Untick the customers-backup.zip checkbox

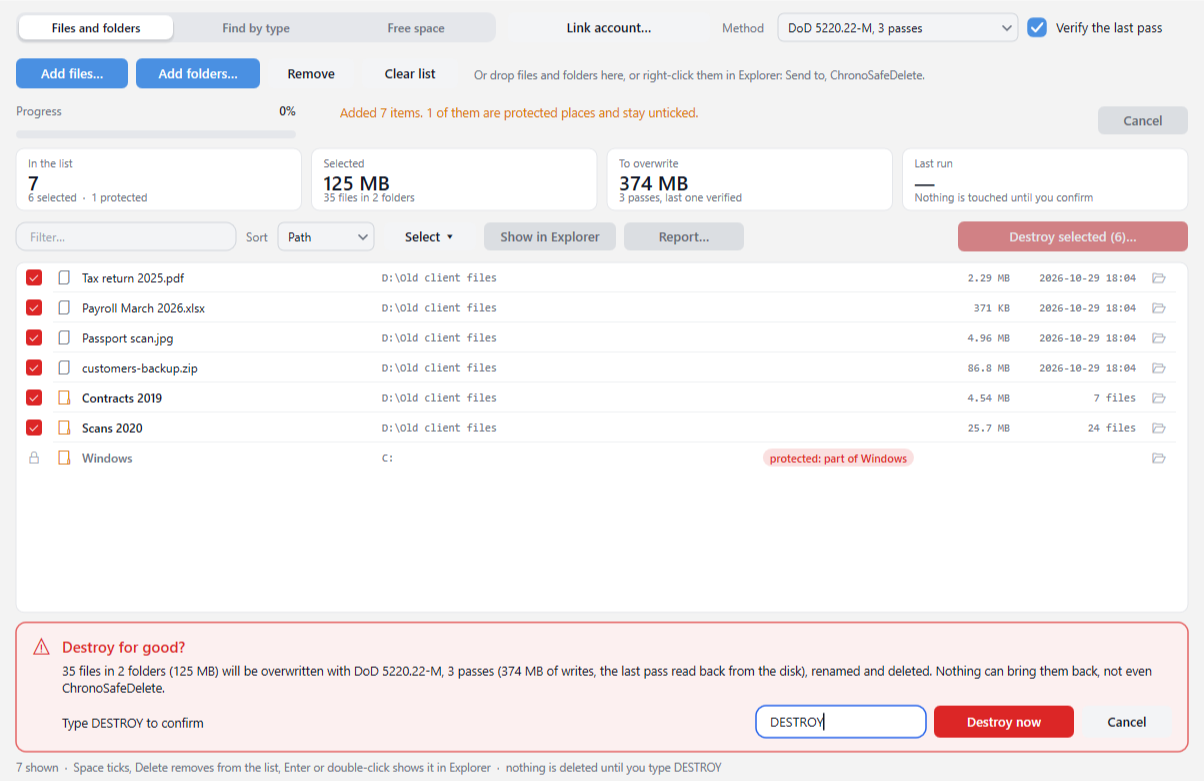34,368
